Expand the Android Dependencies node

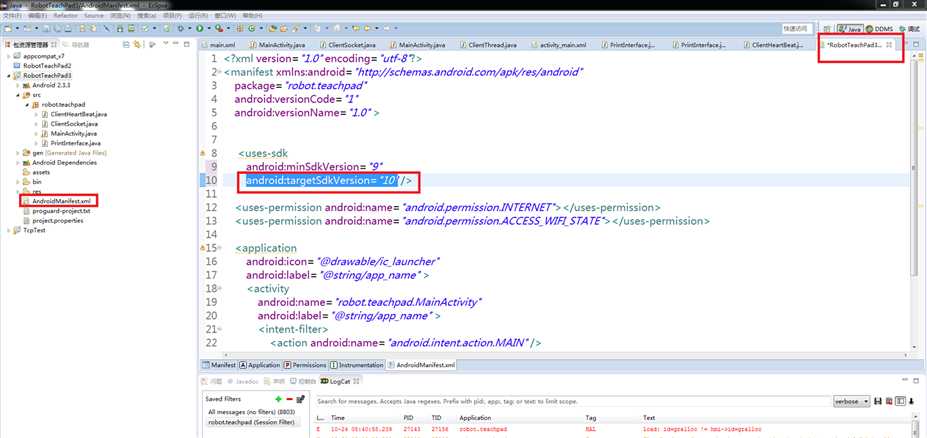pyautogui.click(x=18, y=163)
